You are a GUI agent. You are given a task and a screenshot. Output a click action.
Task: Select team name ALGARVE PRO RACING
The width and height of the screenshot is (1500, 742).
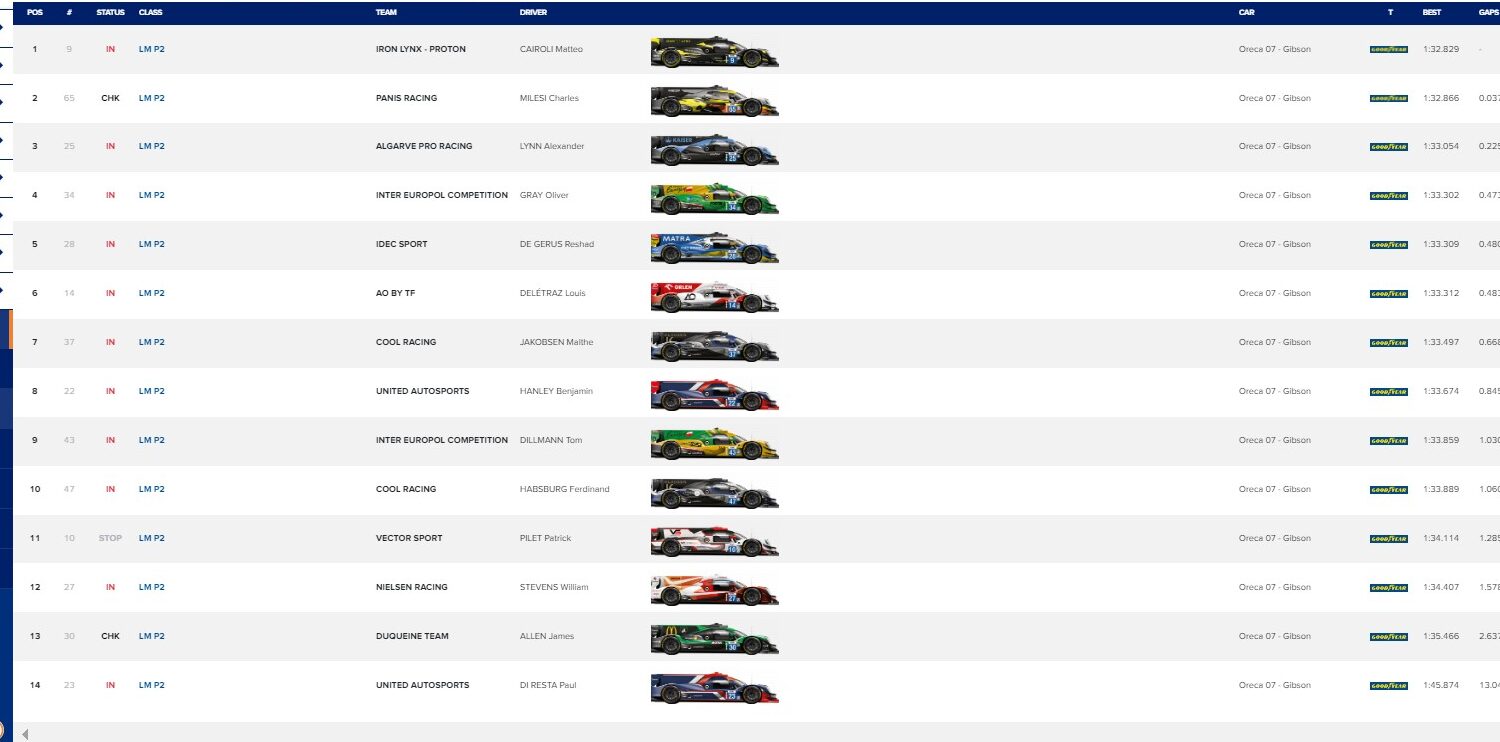424,146
